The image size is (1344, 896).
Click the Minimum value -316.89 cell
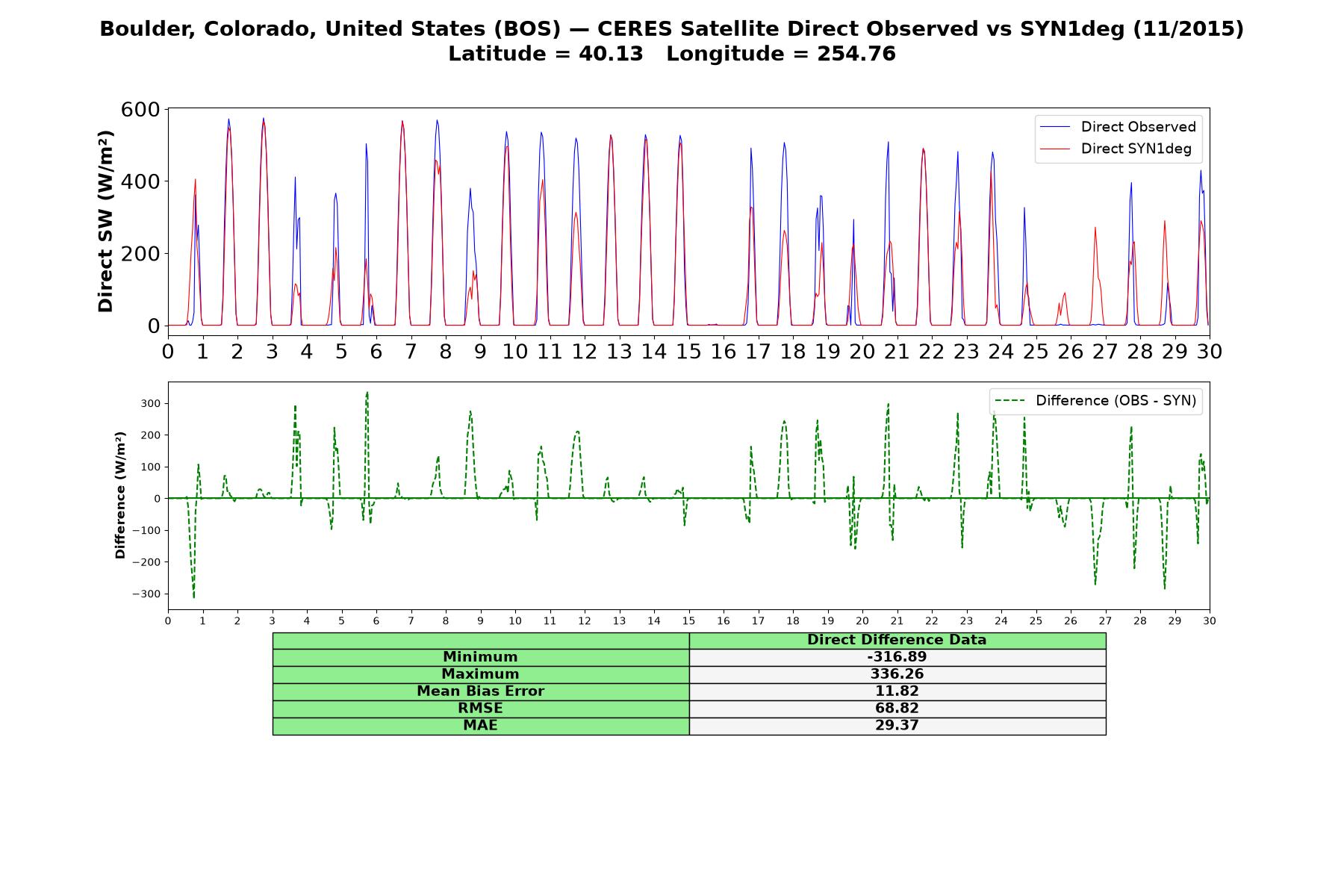pos(897,657)
